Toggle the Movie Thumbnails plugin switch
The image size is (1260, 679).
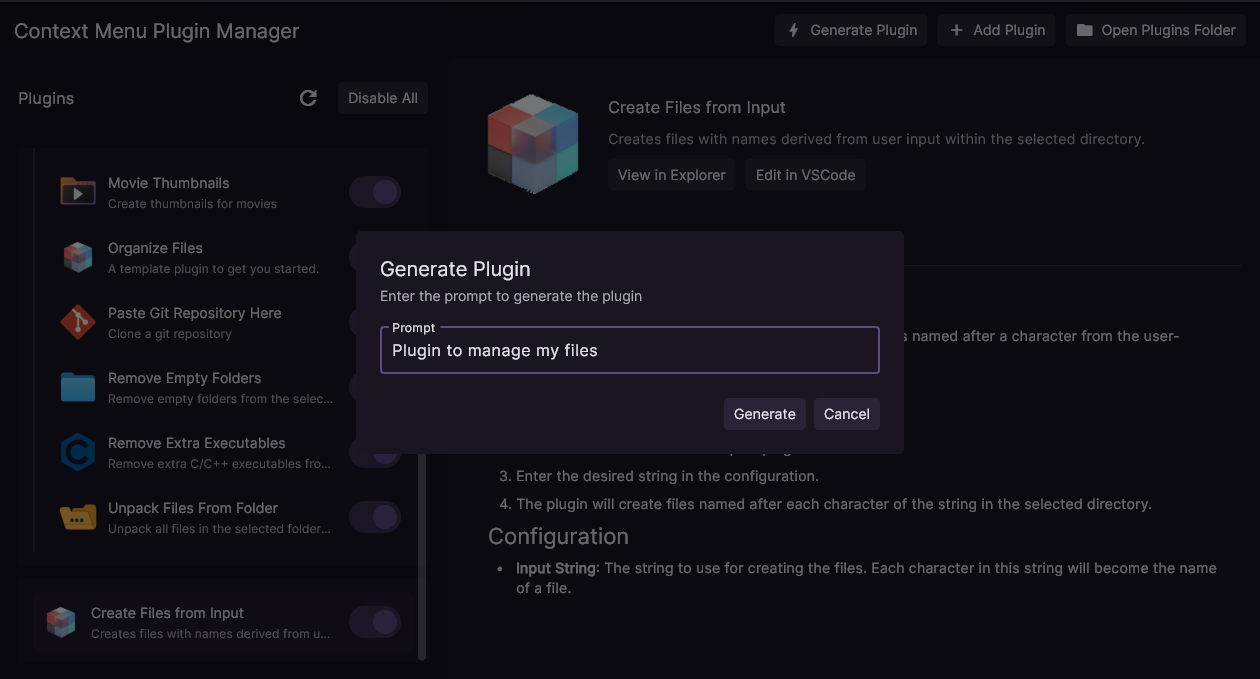(x=375, y=192)
